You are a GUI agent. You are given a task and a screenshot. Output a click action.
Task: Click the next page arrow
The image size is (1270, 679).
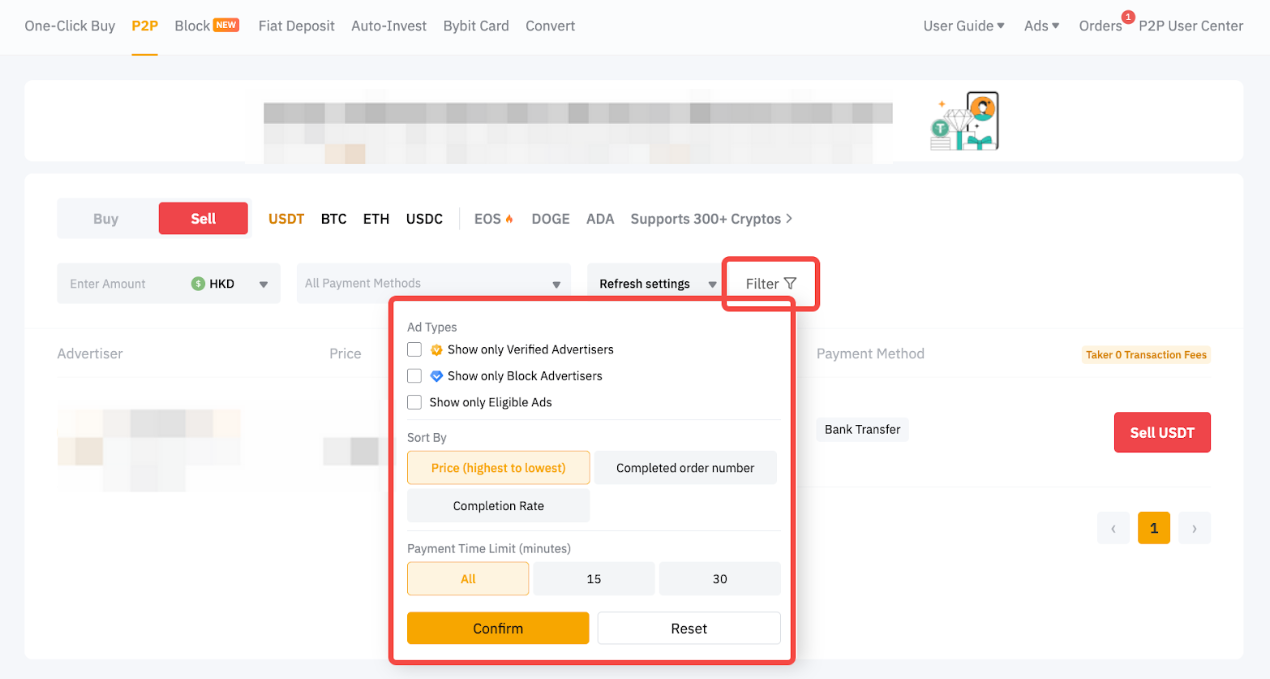tap(1194, 528)
